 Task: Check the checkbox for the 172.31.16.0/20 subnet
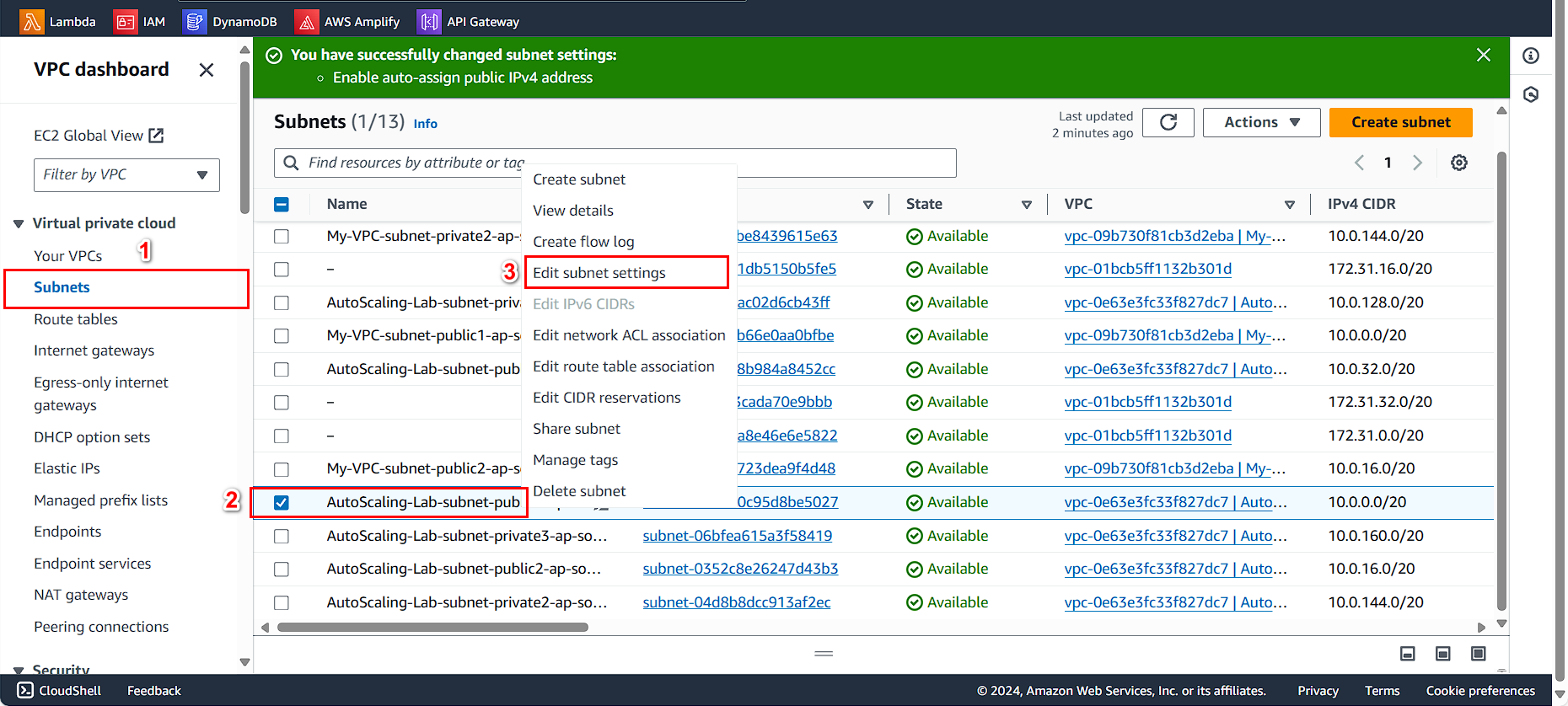click(x=282, y=270)
